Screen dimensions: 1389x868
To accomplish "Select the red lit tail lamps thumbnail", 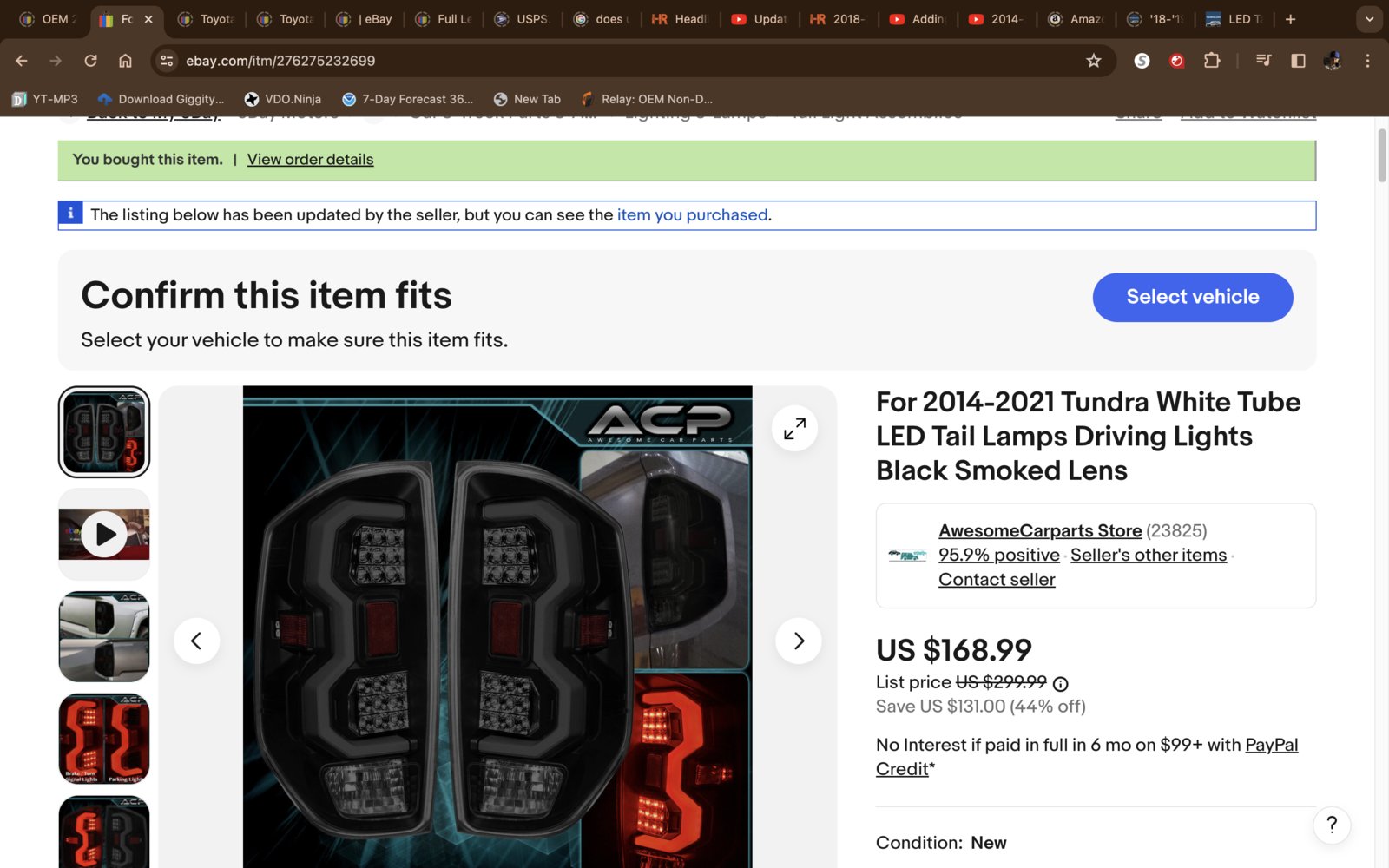I will (x=104, y=739).
